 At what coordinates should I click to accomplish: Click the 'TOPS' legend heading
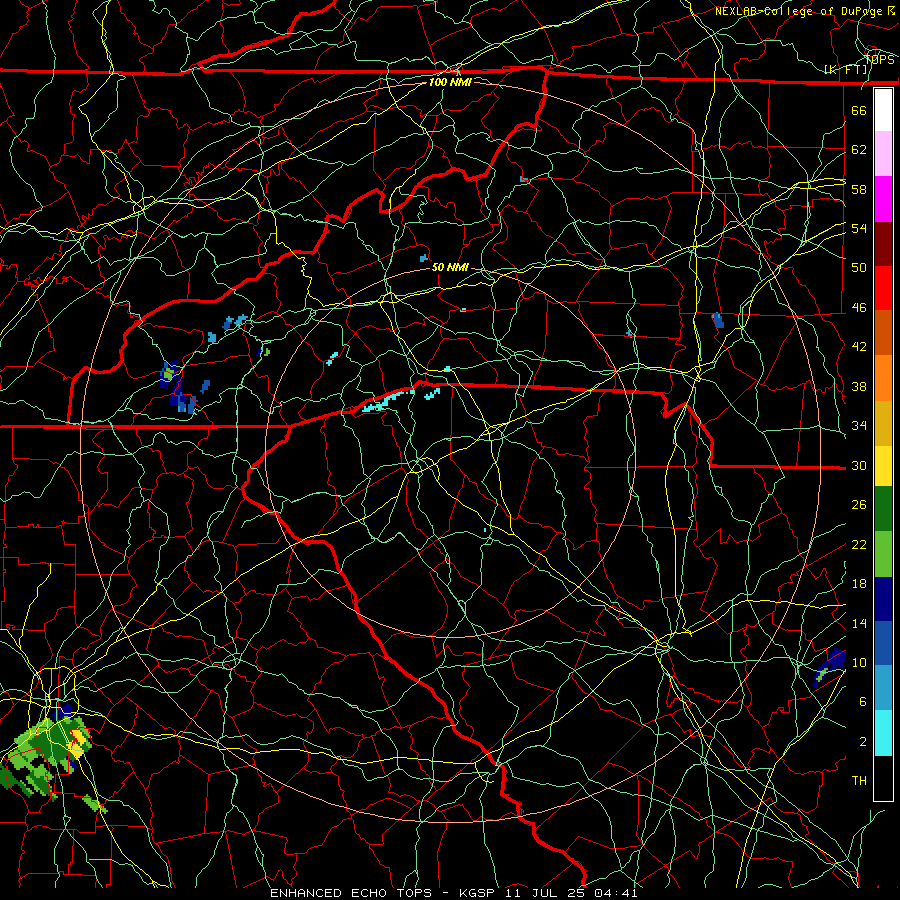pyautogui.click(x=879, y=60)
